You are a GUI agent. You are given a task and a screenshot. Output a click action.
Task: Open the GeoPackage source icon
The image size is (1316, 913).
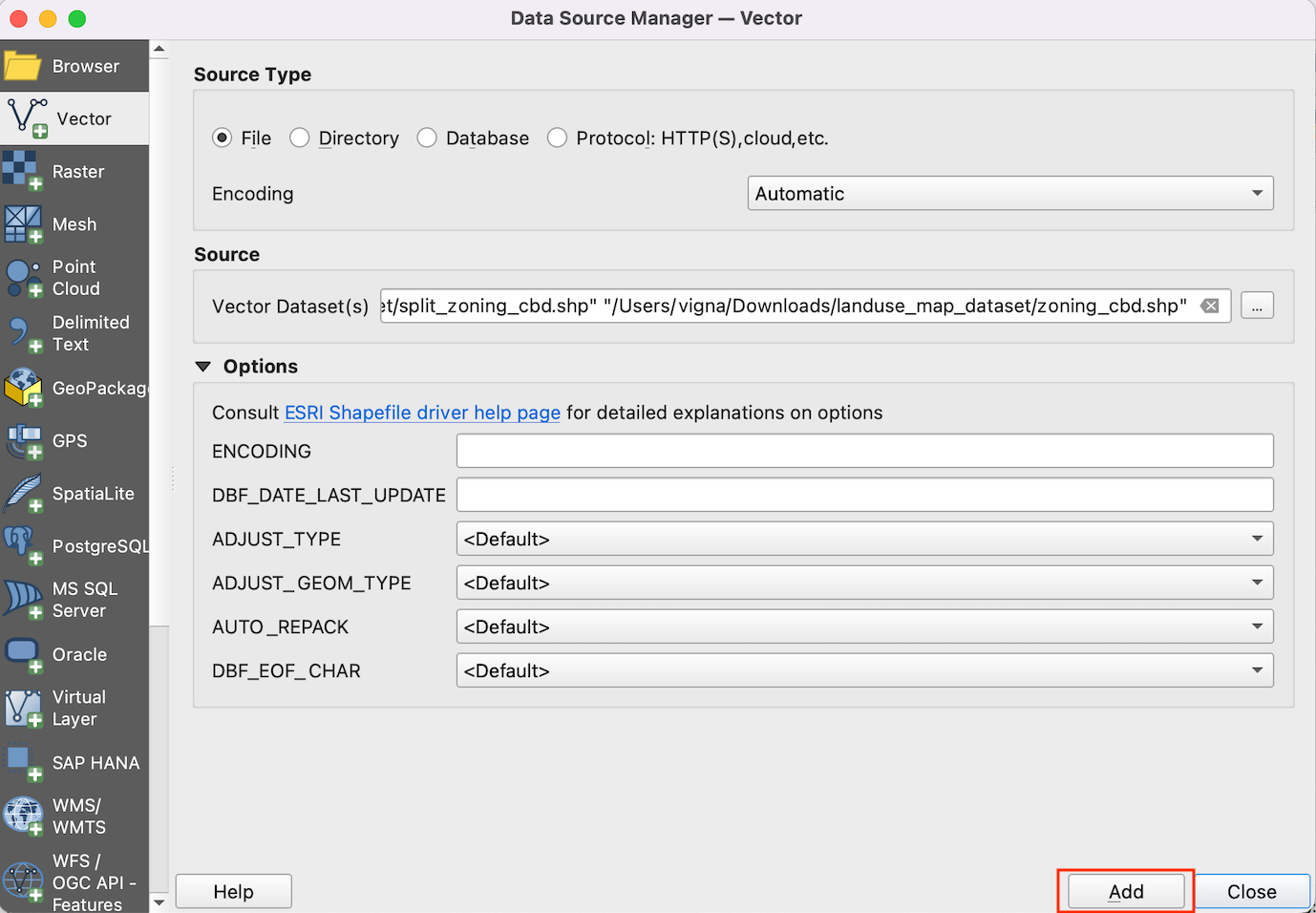[23, 388]
